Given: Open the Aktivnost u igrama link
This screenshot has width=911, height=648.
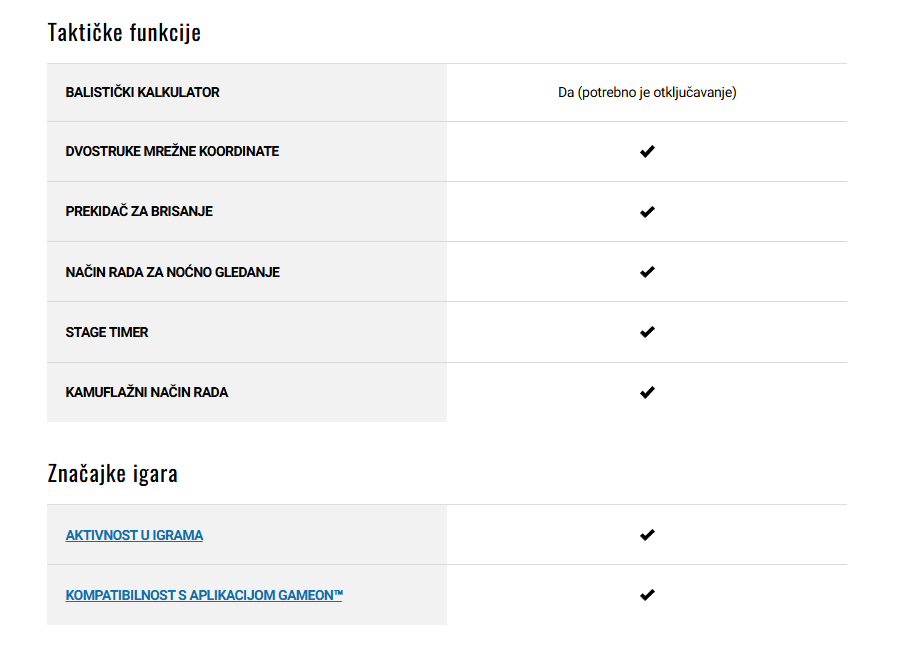Looking at the screenshot, I should tap(134, 535).
